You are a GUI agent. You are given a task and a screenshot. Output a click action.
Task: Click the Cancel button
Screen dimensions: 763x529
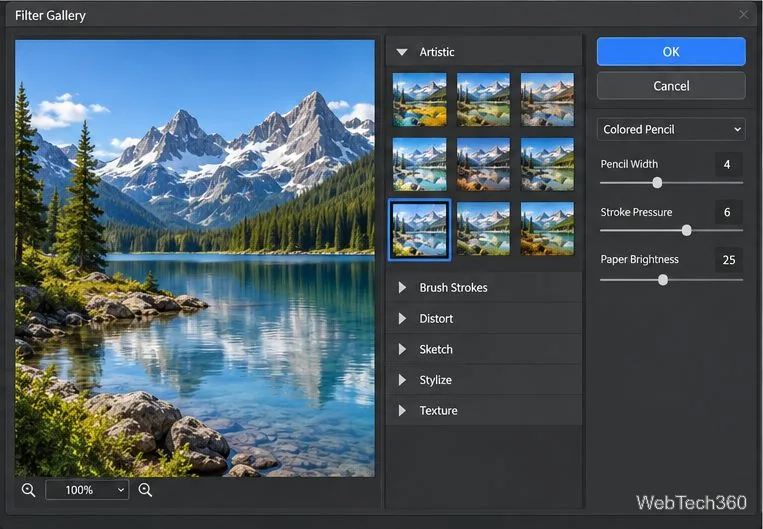click(671, 86)
